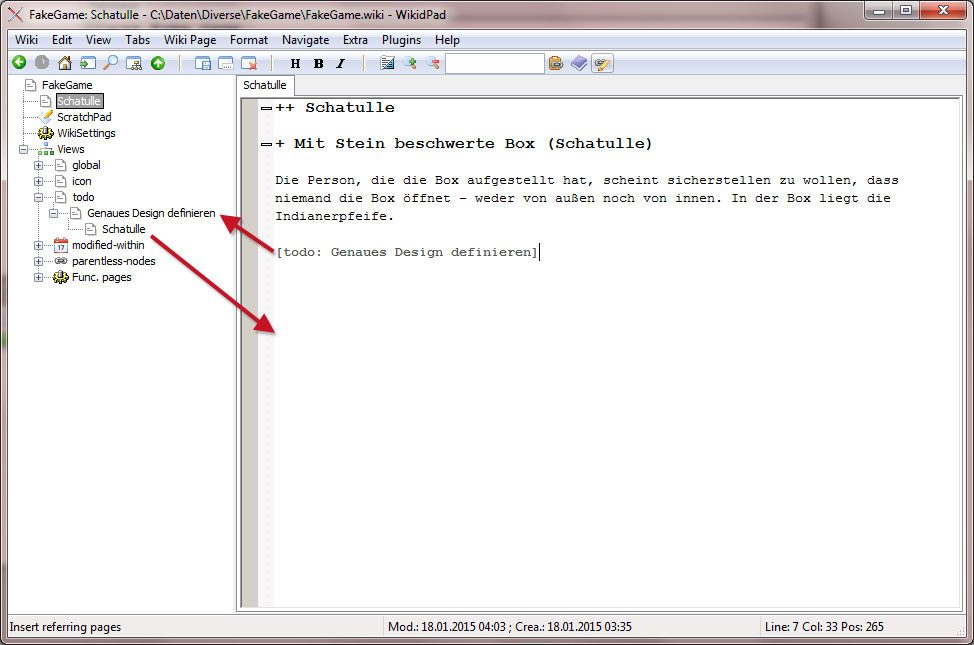Click the zoom in toolbar icon
Viewport: 974px width, 645px height.
coord(410,63)
